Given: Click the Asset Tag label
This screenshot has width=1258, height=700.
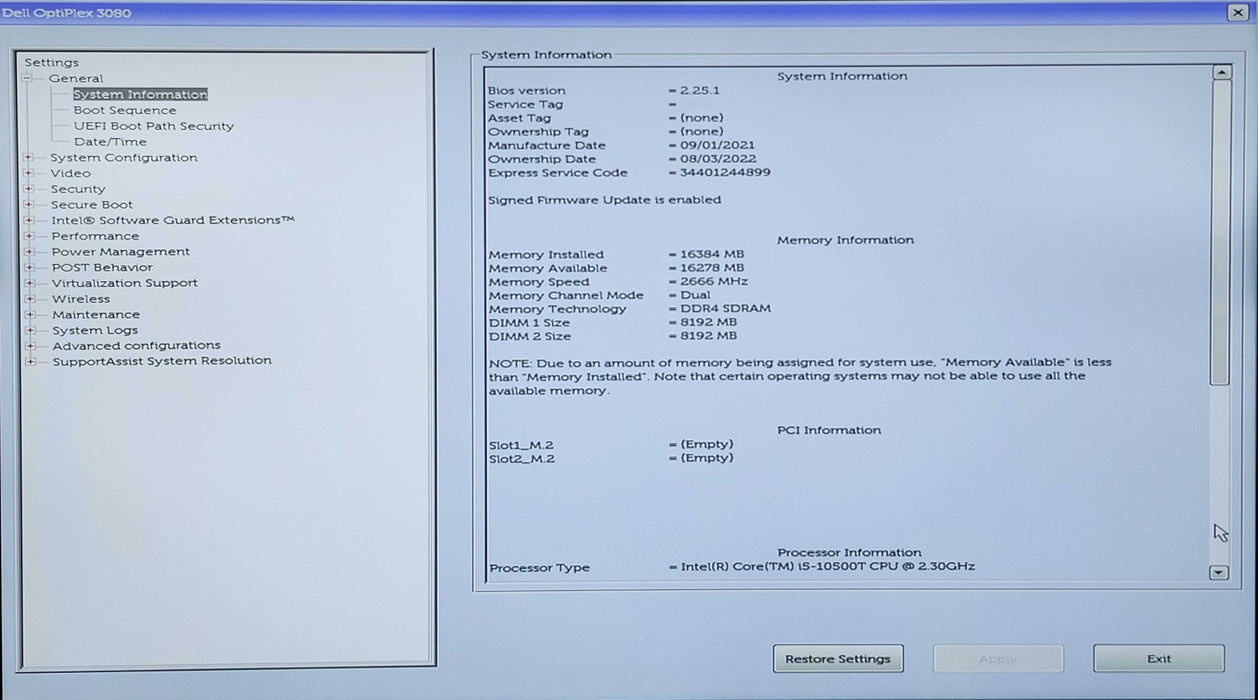Looking at the screenshot, I should (x=519, y=118).
